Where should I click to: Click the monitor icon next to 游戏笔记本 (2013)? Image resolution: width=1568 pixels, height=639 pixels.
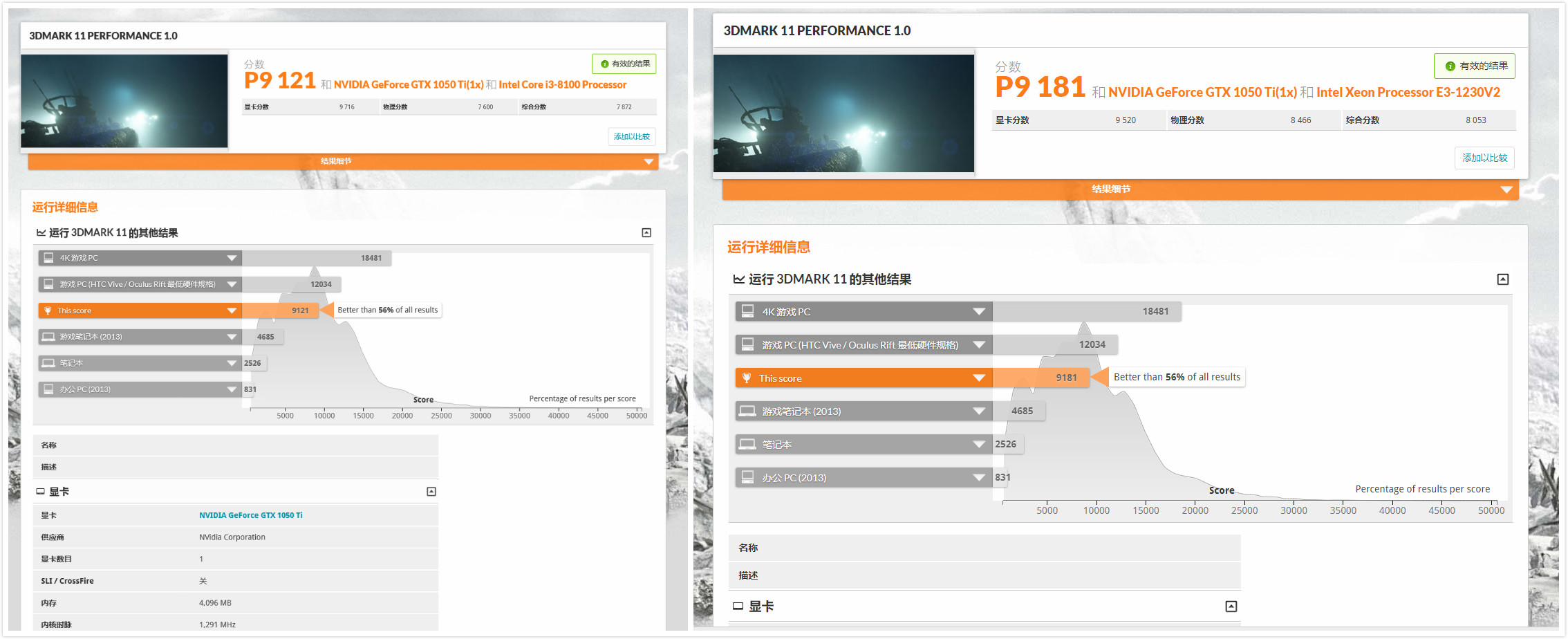(47, 337)
